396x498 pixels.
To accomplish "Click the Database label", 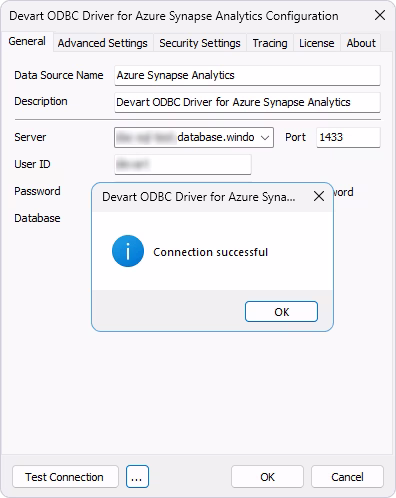I will tap(37, 218).
